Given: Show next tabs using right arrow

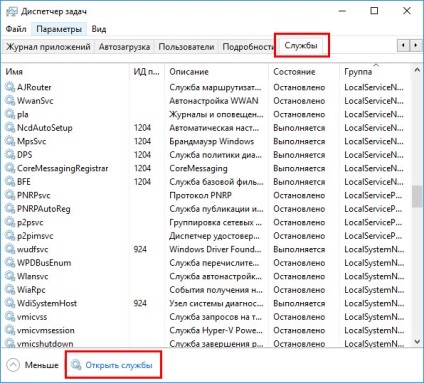Looking at the screenshot, I should (415, 45).
